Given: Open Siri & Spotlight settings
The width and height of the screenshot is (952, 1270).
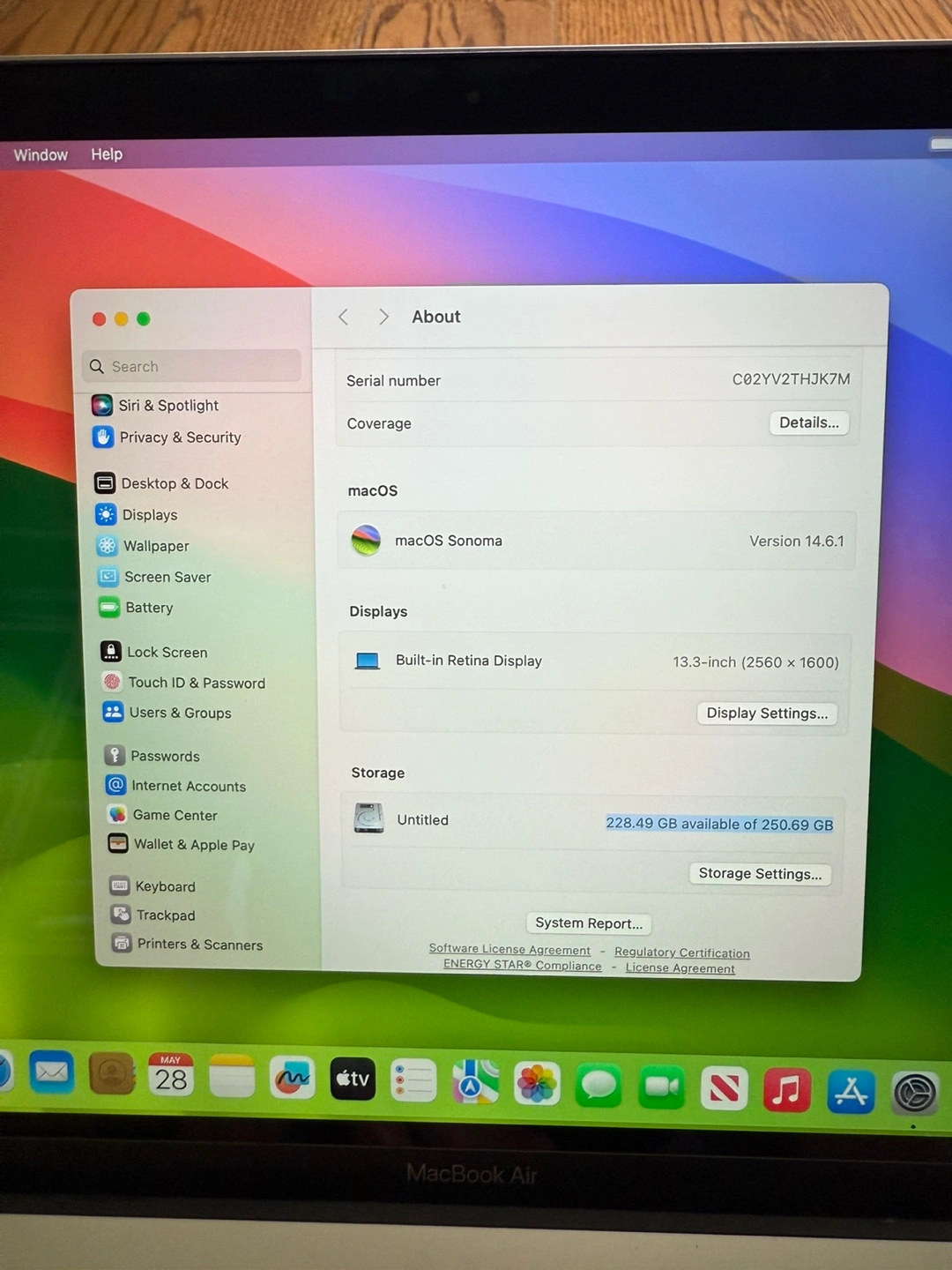Looking at the screenshot, I should pyautogui.click(x=167, y=406).
